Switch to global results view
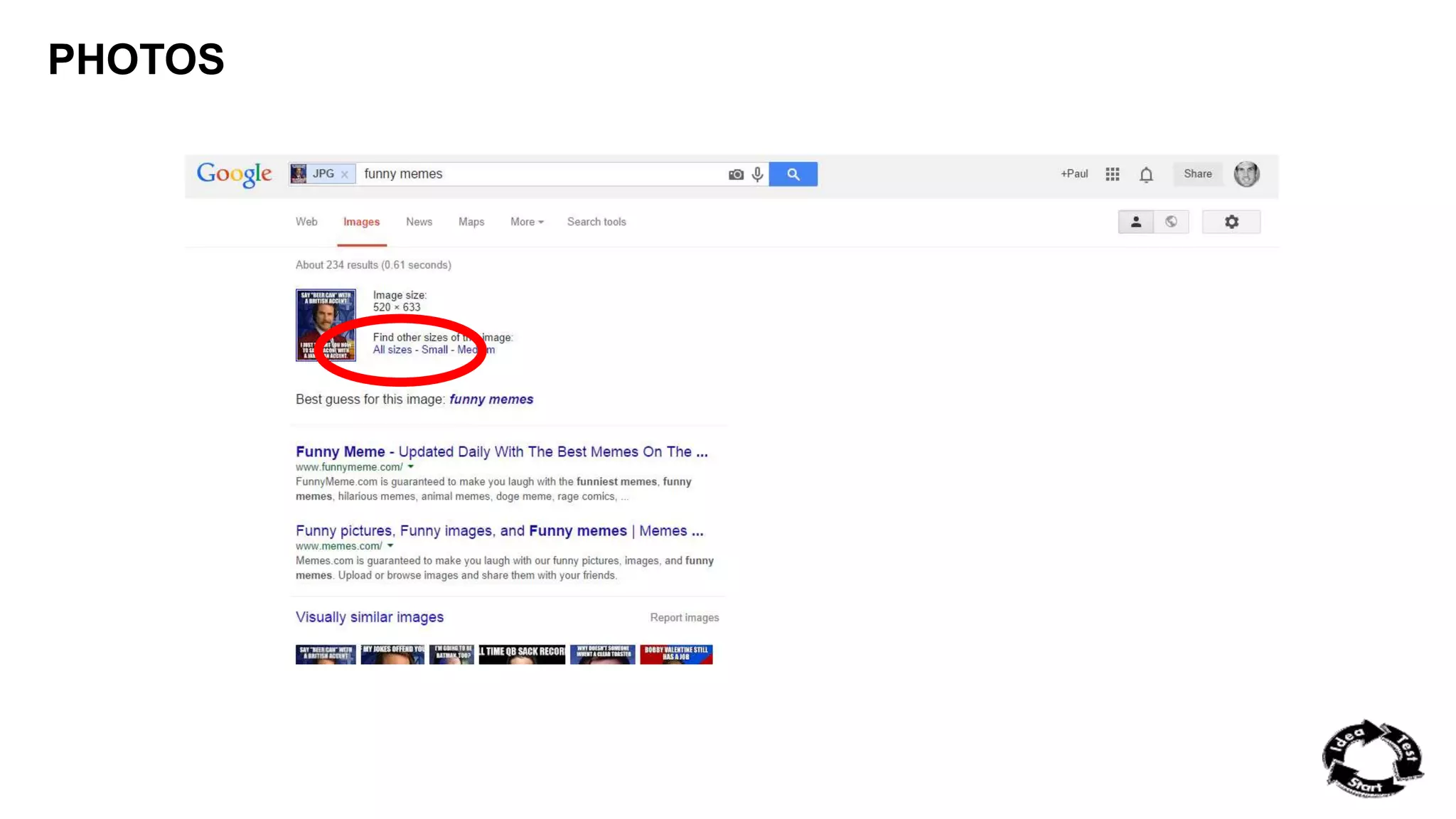The width and height of the screenshot is (1456, 819). pos(1171,222)
